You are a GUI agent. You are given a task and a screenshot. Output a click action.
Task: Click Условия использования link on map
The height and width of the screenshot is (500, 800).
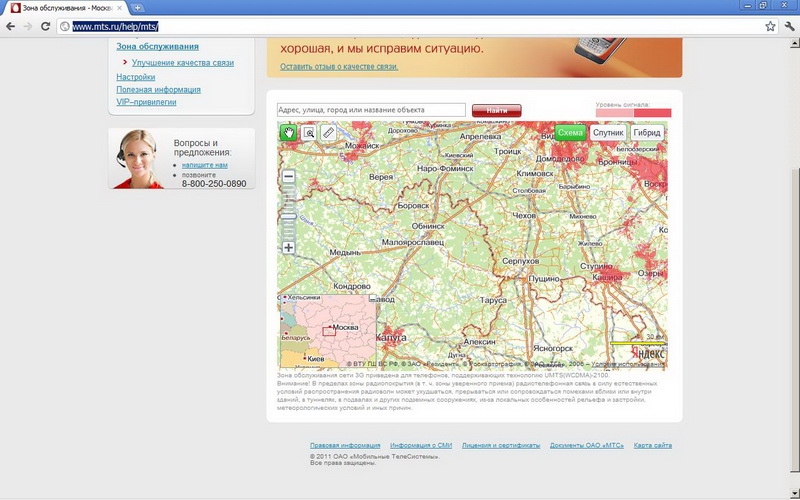tap(628, 364)
